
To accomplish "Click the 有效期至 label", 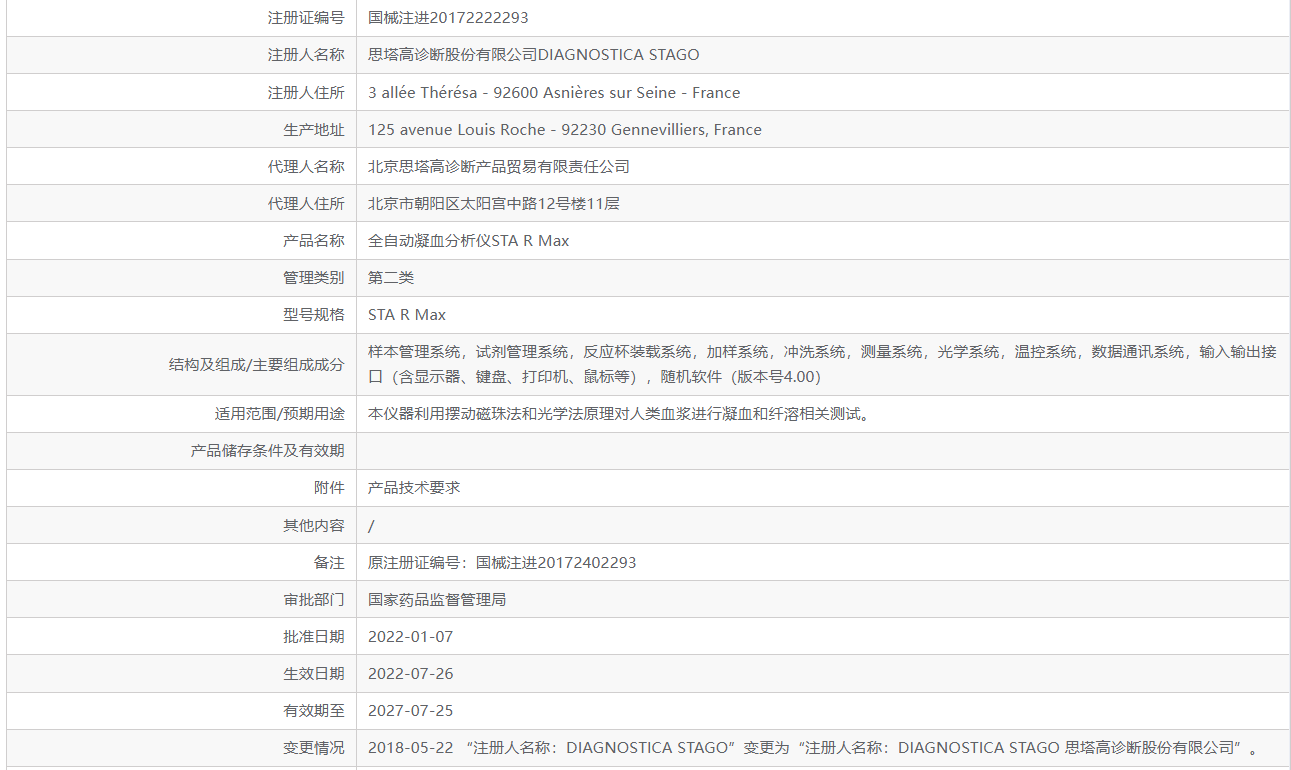I will pos(314,710).
